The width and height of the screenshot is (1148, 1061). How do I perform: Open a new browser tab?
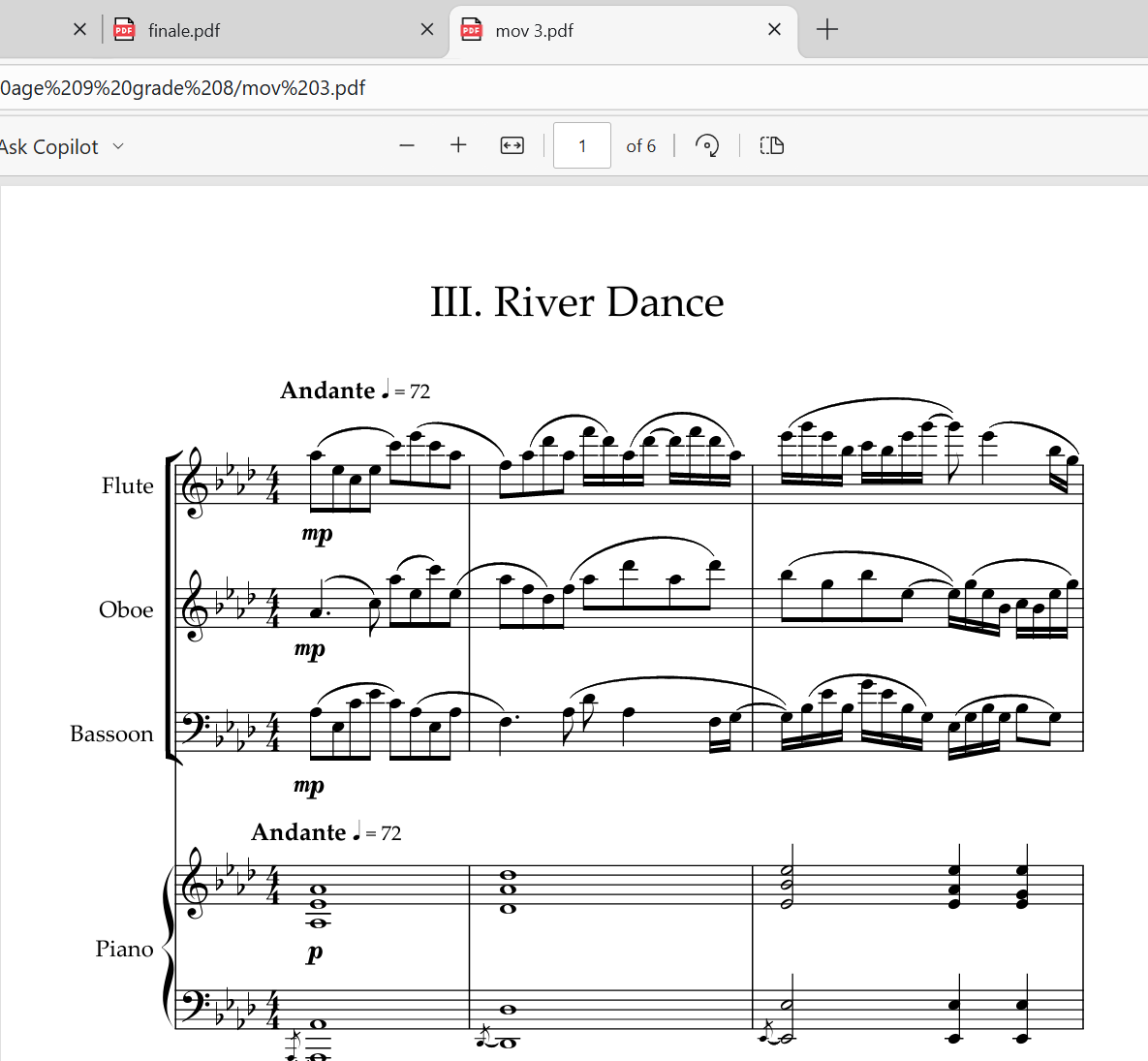tap(826, 29)
